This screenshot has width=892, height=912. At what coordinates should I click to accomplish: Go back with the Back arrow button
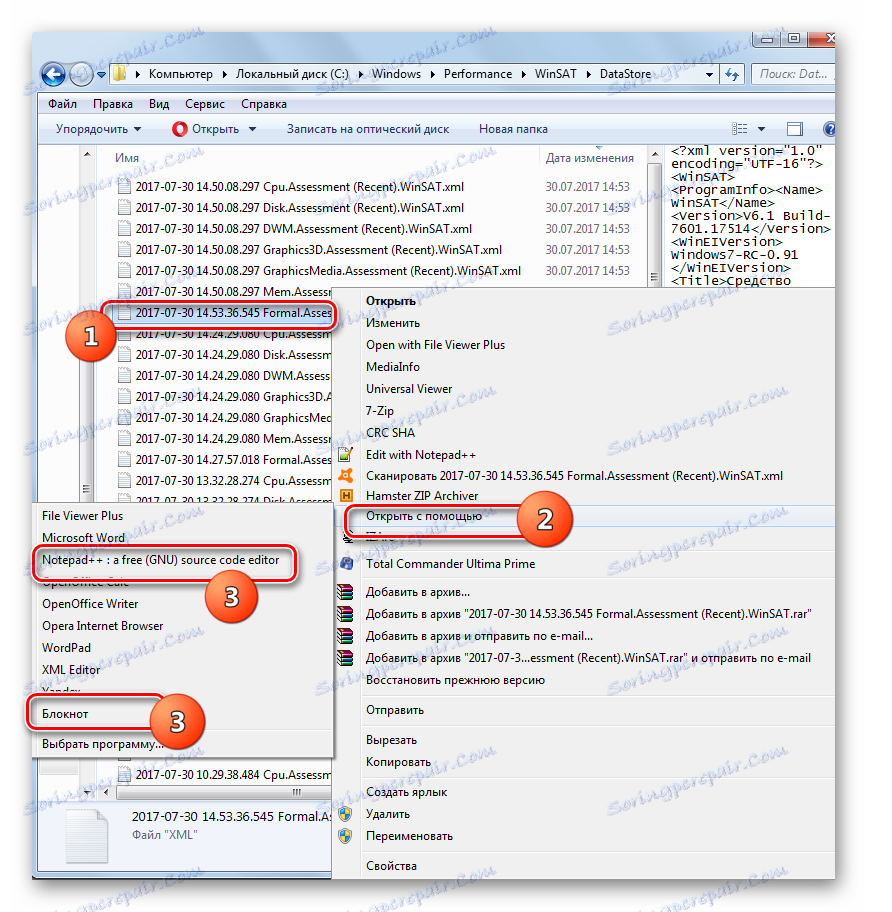(53, 74)
